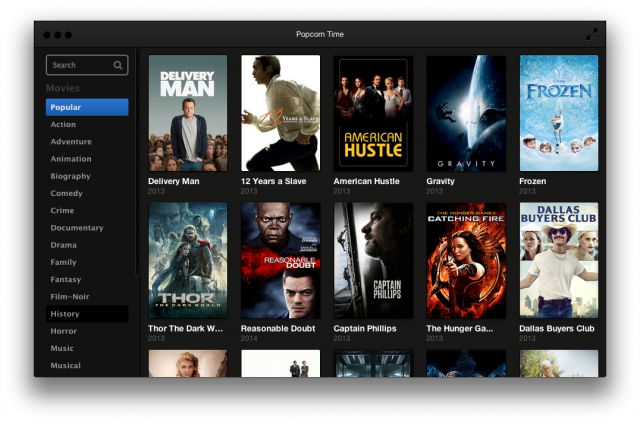The width and height of the screenshot is (640, 424).
Task: Select the Catching Fire poster
Action: pos(466,261)
